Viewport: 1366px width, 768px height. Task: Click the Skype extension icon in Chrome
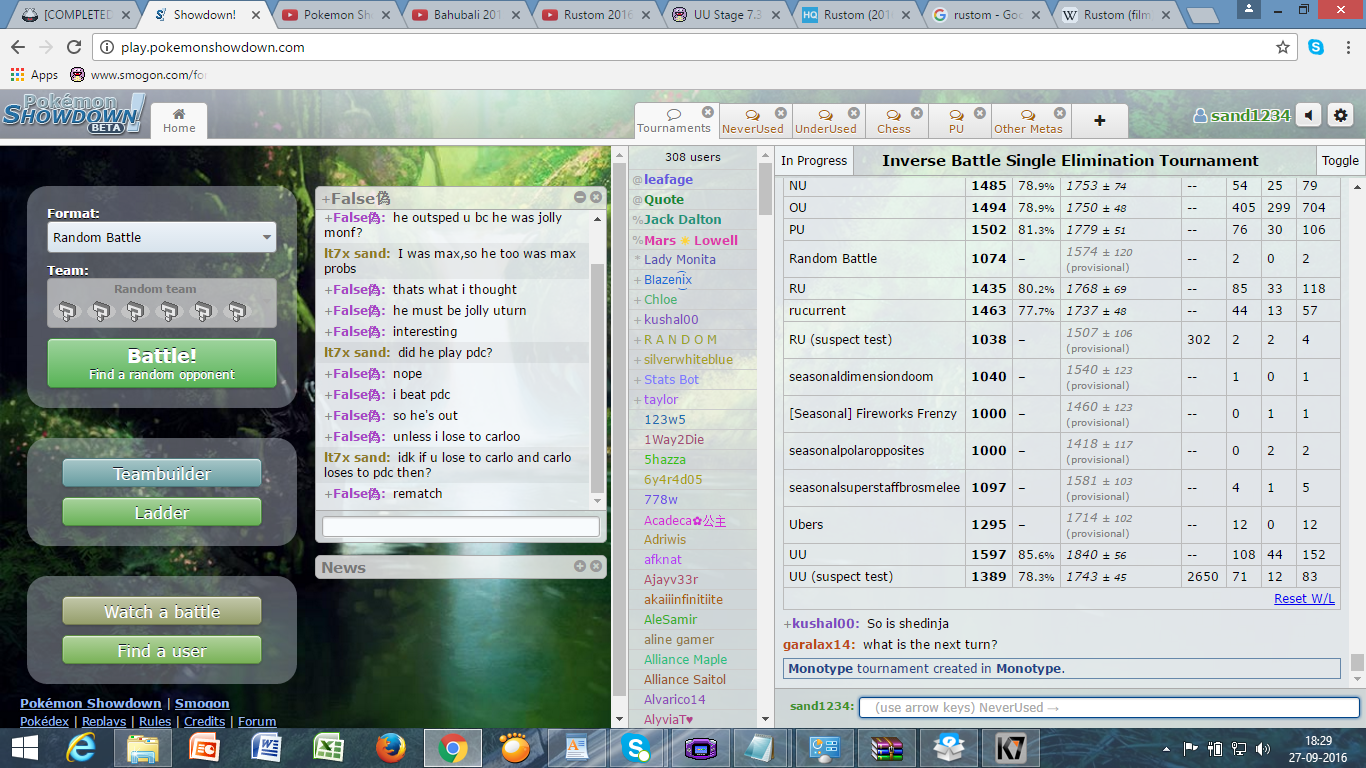tap(1316, 47)
